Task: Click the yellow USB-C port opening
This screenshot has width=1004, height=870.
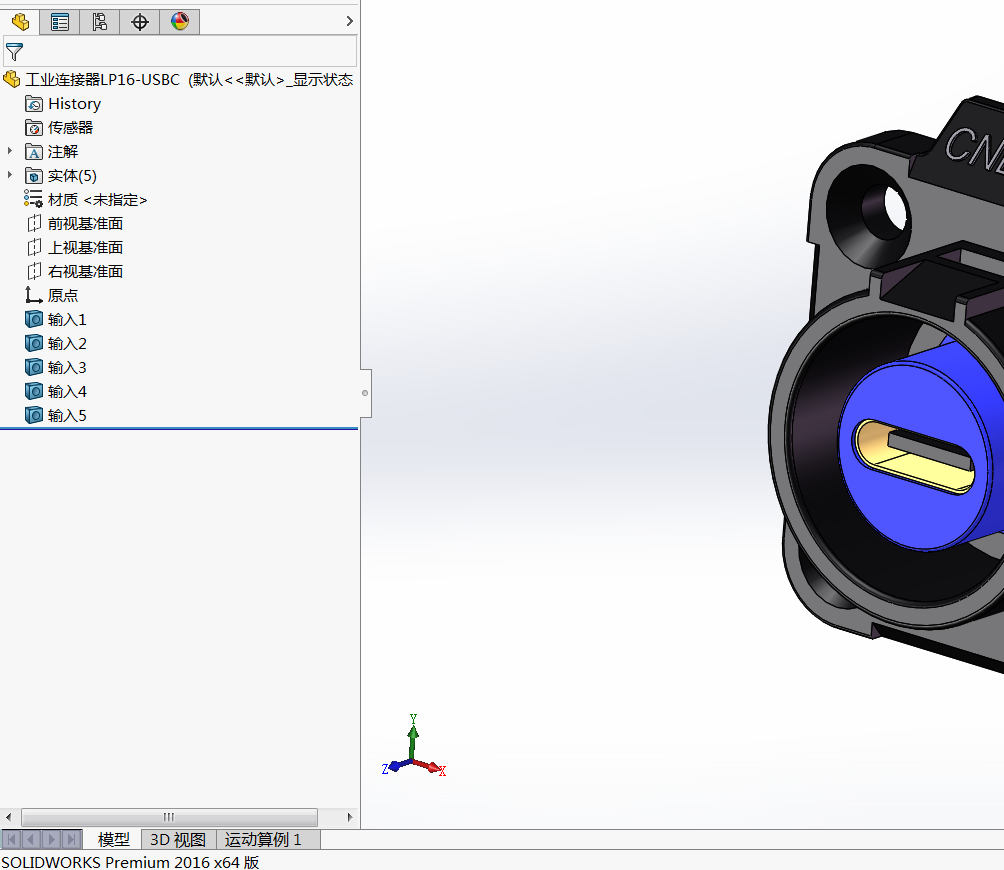Action: click(x=914, y=456)
